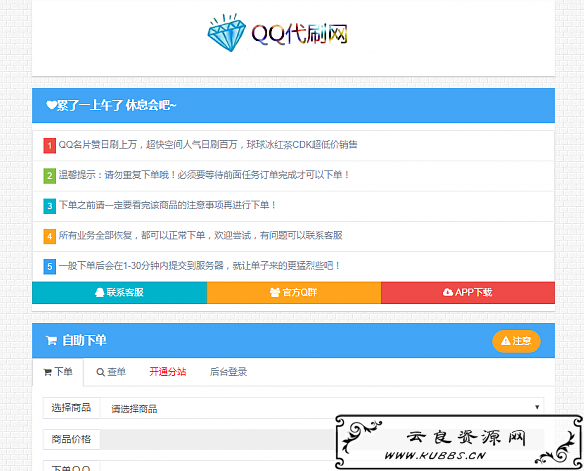The height and width of the screenshot is (471, 584).
Task: Expand the 请选择商品 product dropdown
Action: click(x=322, y=408)
